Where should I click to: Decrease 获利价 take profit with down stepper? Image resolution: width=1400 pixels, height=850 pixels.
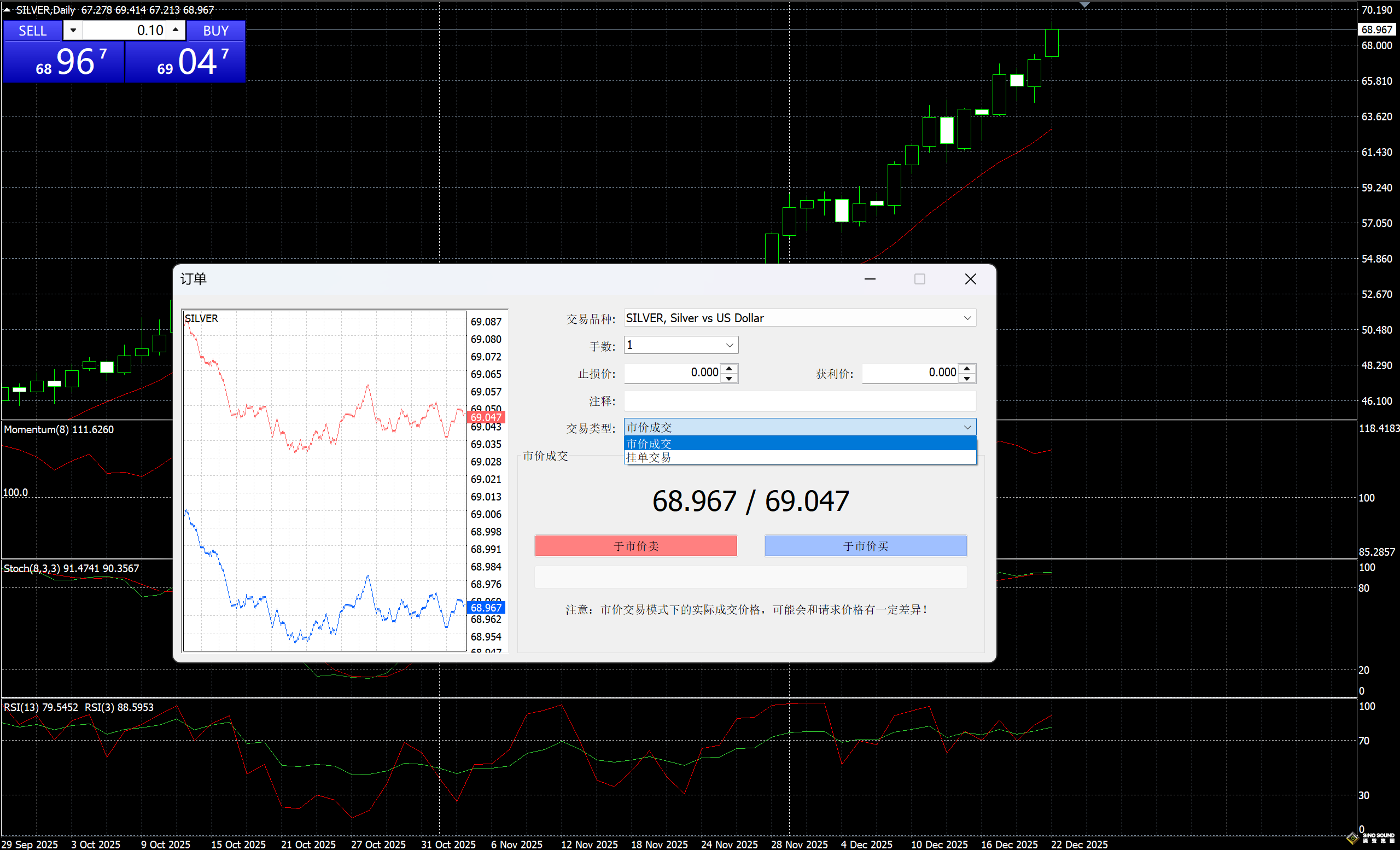tap(967, 379)
